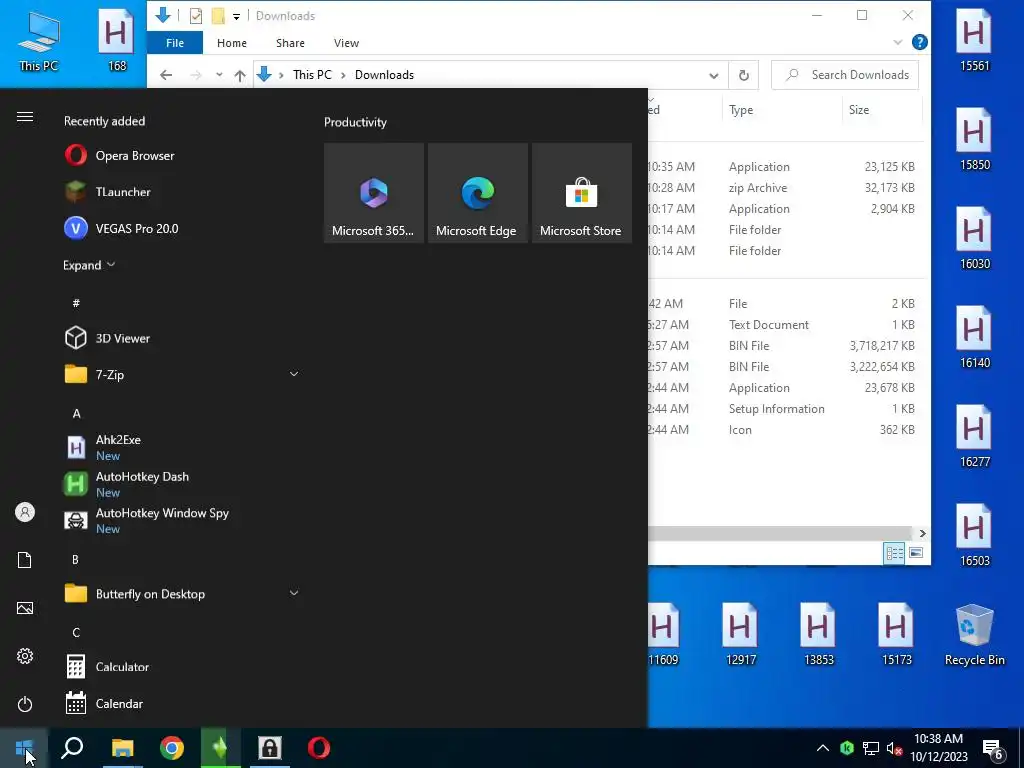This screenshot has height=768, width=1024.
Task: Refresh the Downloads folder
Action: tap(743, 75)
